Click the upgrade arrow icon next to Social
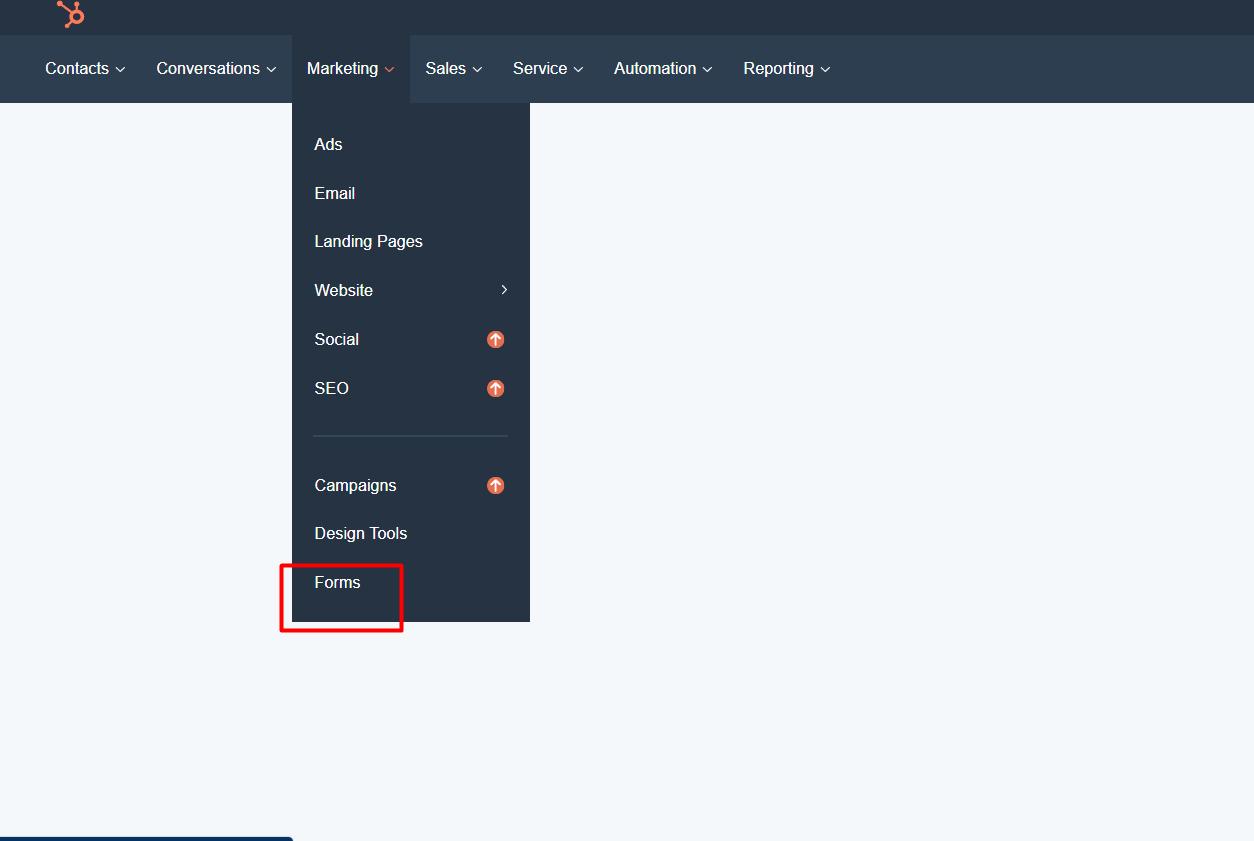Image resolution: width=1254 pixels, height=841 pixels. coord(495,340)
